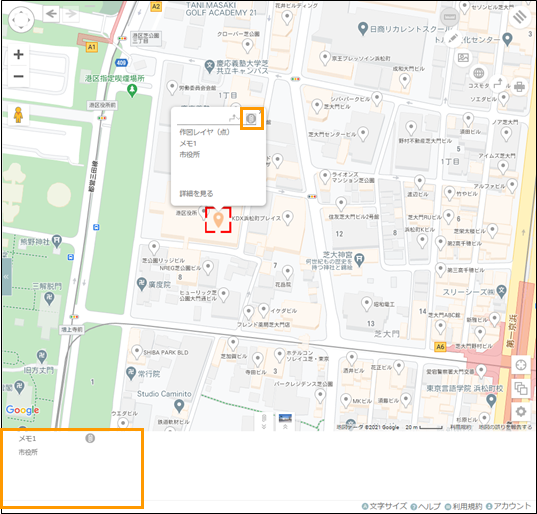The width and height of the screenshot is (537, 514).
Task: Open the overlapping layers switch icon
Action: click(521, 388)
